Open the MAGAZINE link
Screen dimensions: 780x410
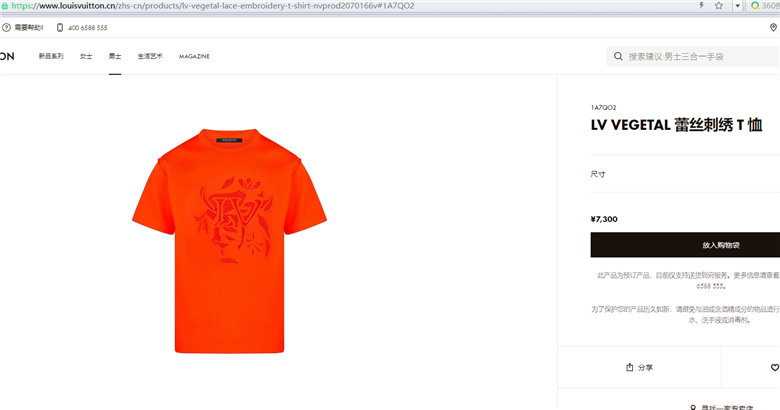(x=194, y=57)
